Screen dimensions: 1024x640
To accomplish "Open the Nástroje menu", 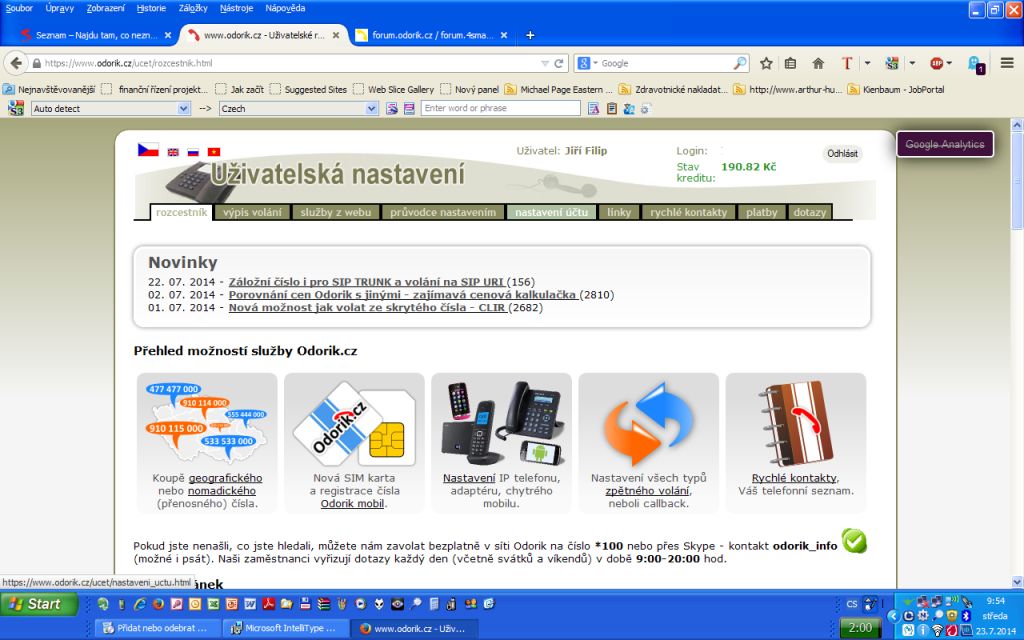I will [x=236, y=8].
